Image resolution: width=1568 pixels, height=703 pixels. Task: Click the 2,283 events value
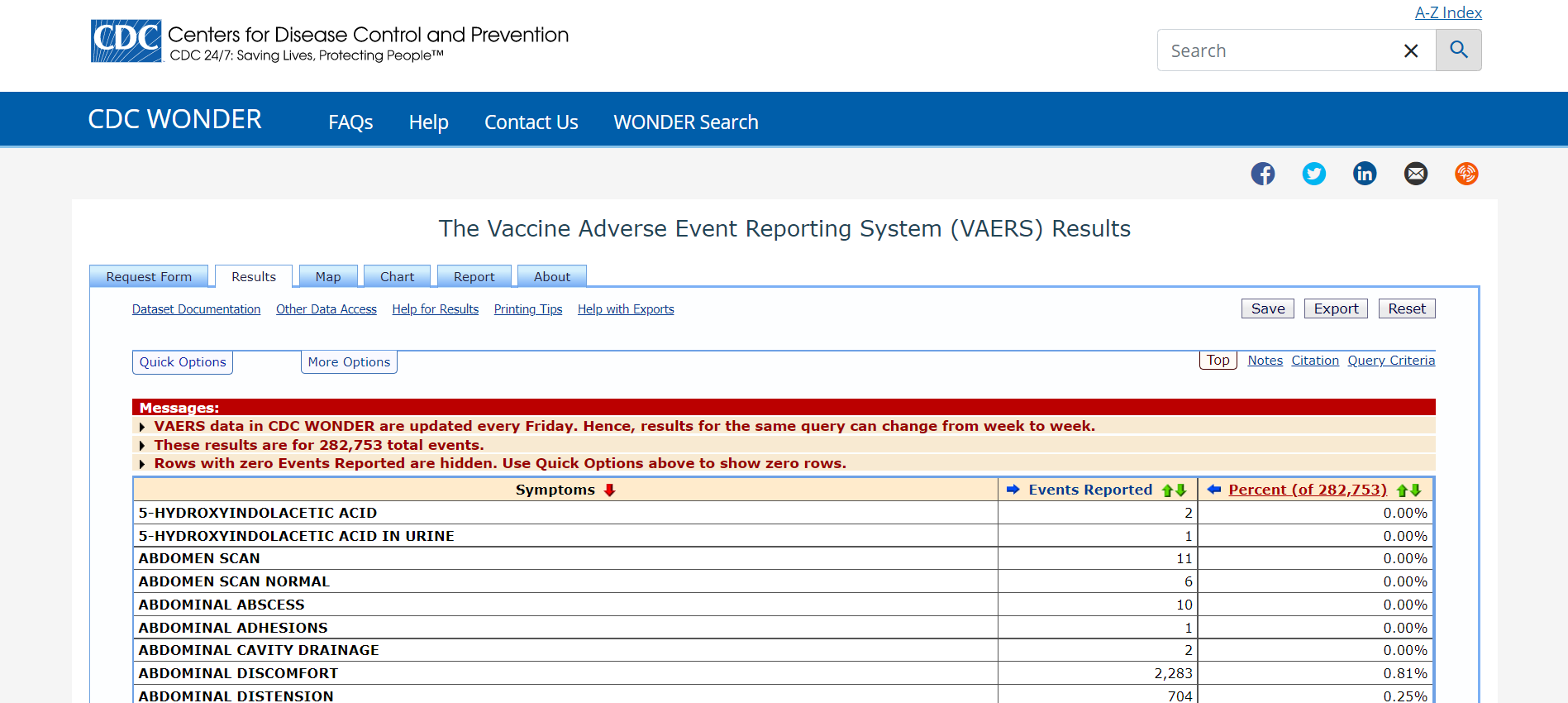click(1173, 674)
